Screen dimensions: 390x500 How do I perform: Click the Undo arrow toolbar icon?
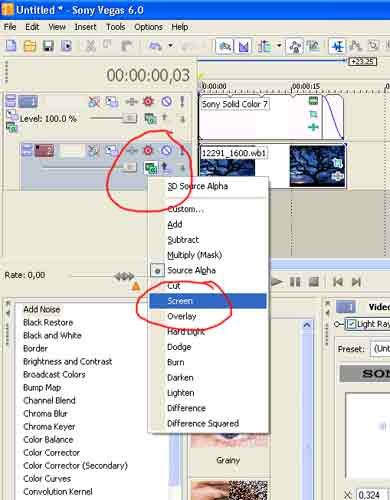(x=155, y=46)
